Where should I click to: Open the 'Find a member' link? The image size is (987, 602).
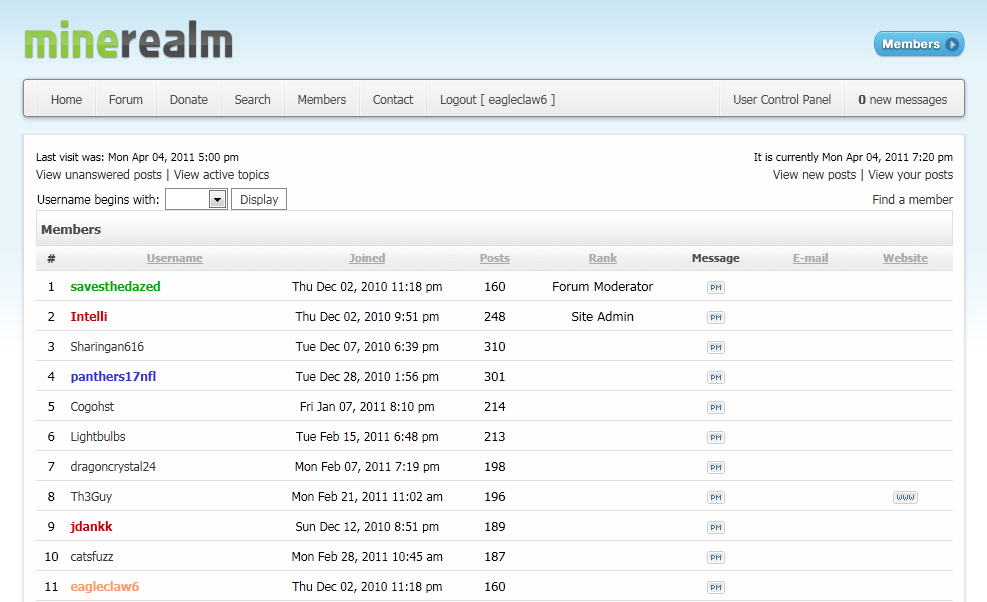click(912, 200)
